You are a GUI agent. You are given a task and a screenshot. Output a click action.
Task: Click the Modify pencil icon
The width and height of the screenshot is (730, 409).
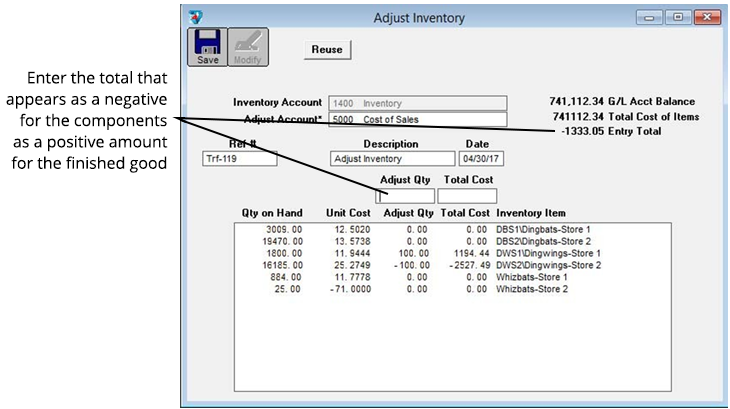click(247, 46)
